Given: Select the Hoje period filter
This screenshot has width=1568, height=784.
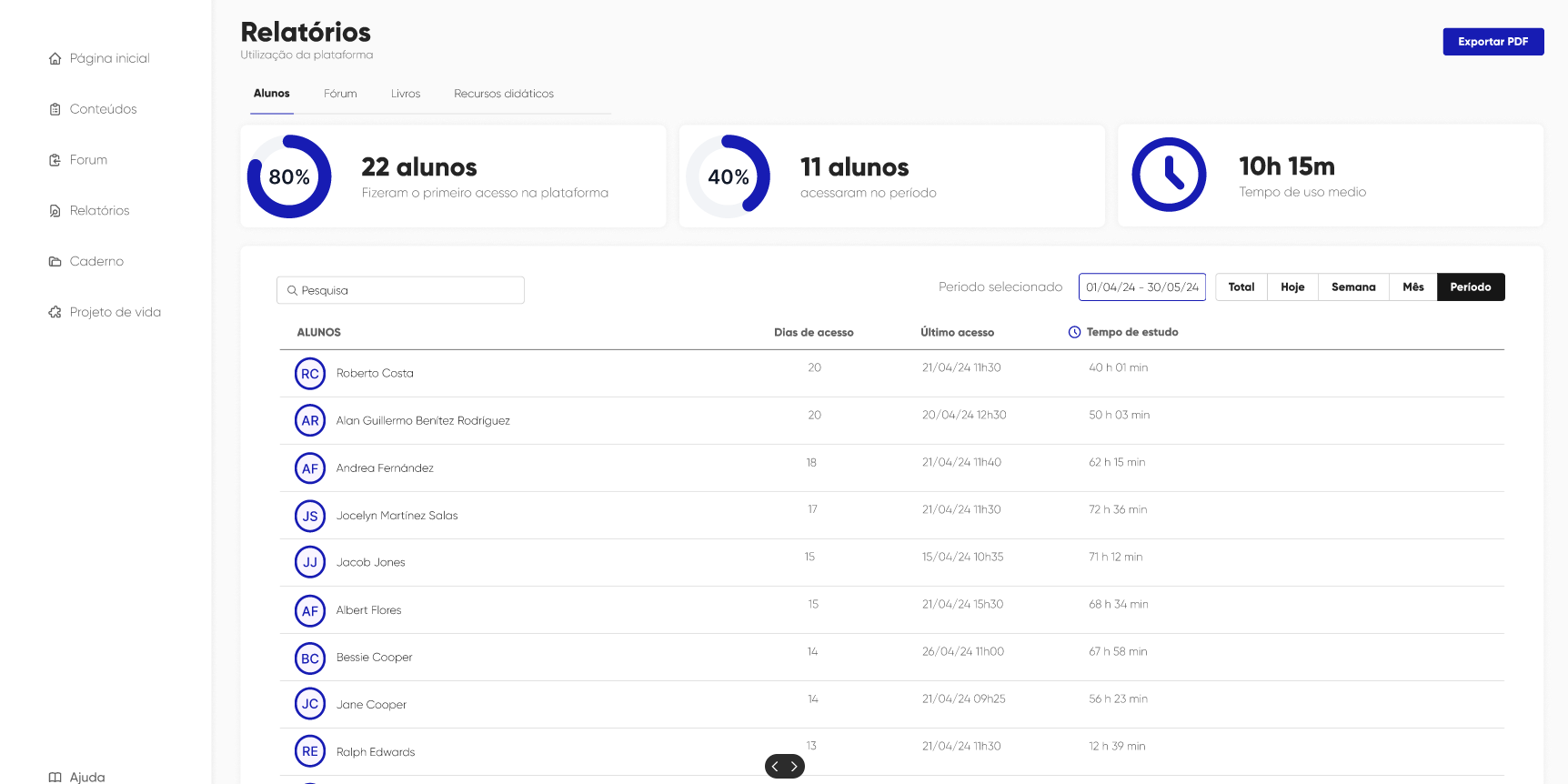Looking at the screenshot, I should pos(1292,287).
